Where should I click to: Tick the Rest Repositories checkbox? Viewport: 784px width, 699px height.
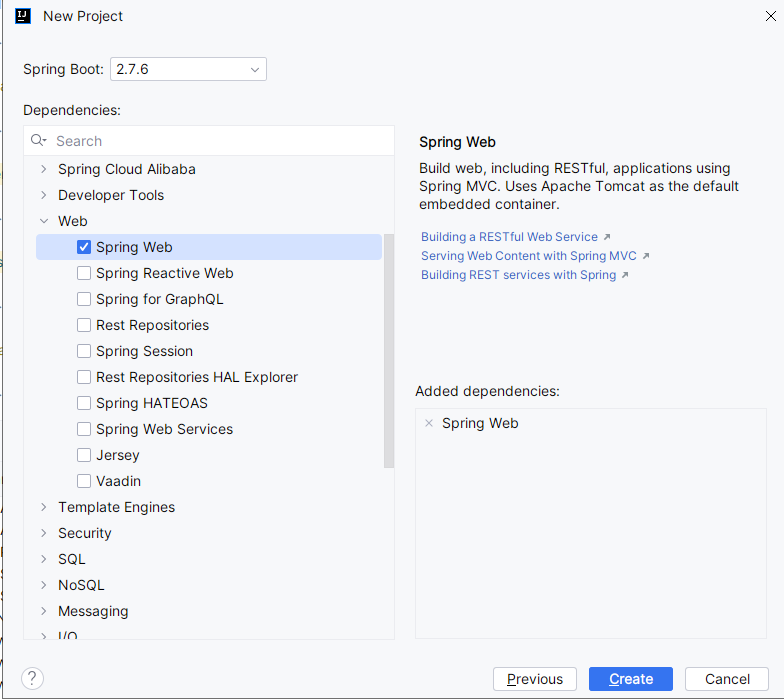pyautogui.click(x=84, y=325)
